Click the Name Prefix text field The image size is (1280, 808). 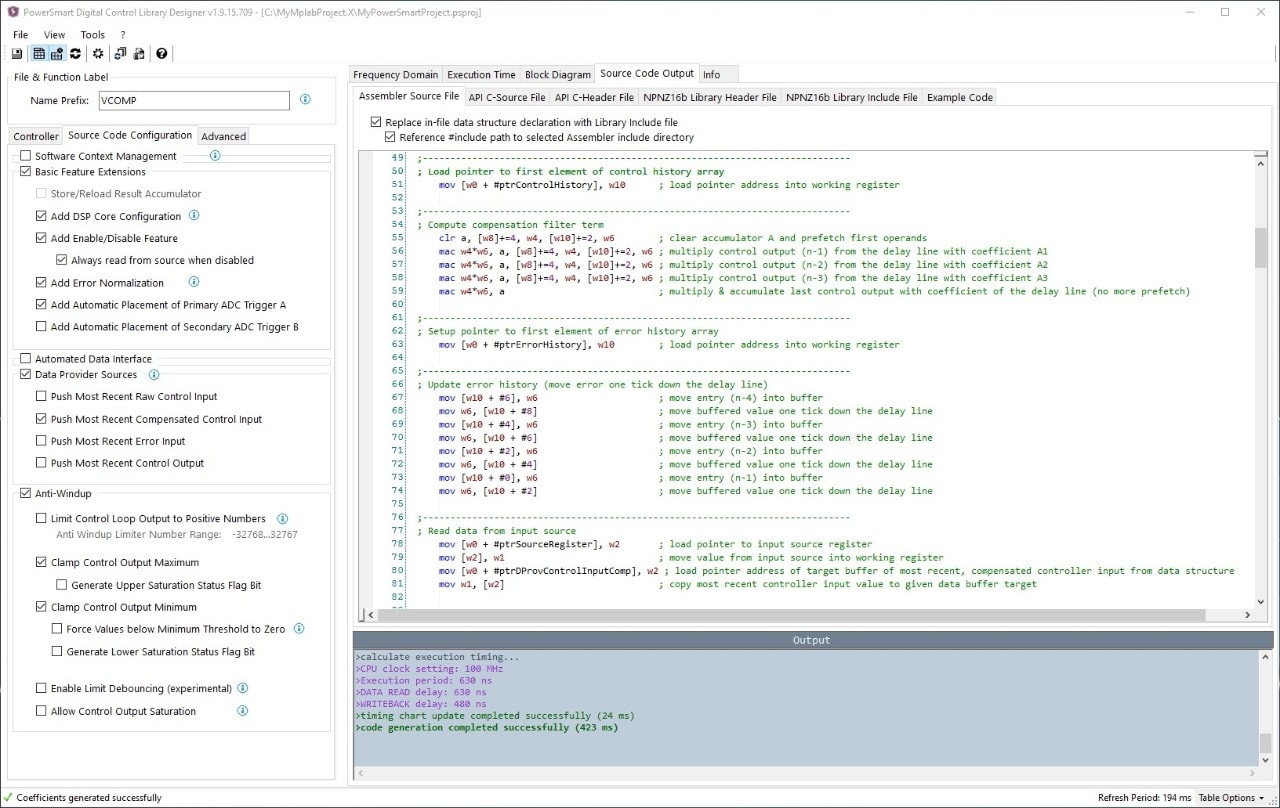coord(192,100)
